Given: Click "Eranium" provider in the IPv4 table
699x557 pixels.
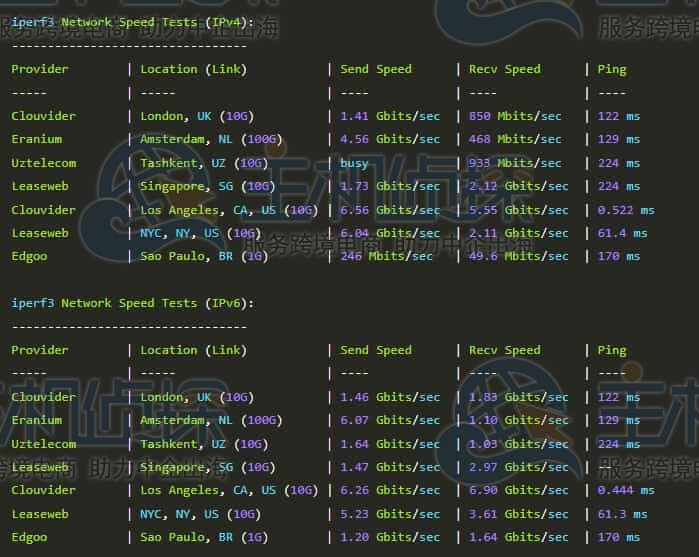Looking at the screenshot, I should coord(37,139).
